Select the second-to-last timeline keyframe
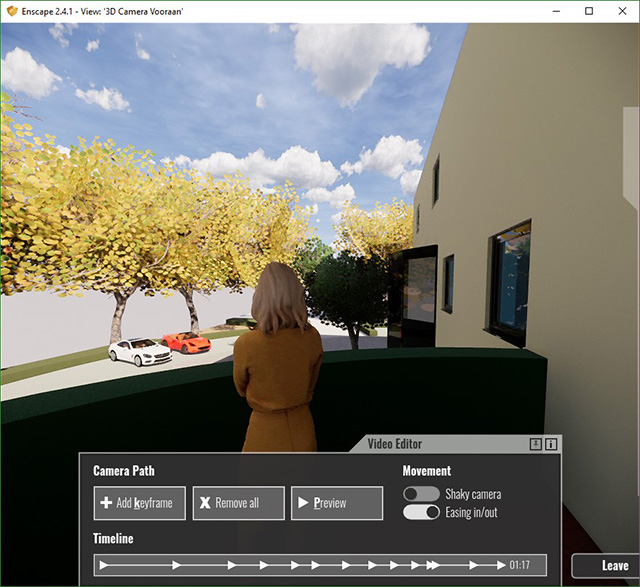The width and height of the screenshot is (640, 587). tap(473, 565)
